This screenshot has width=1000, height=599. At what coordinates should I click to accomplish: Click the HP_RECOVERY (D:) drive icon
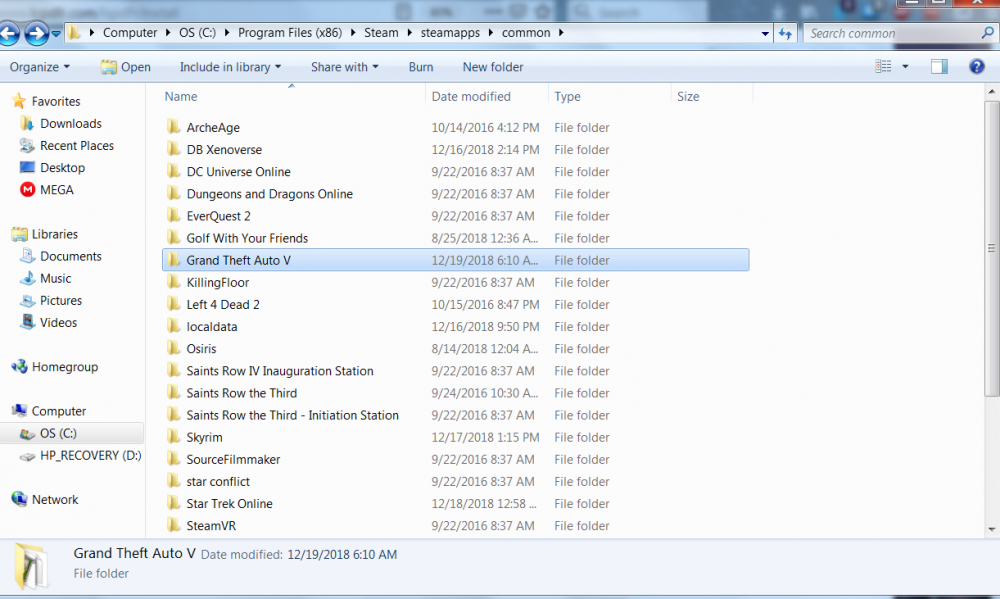(27, 455)
